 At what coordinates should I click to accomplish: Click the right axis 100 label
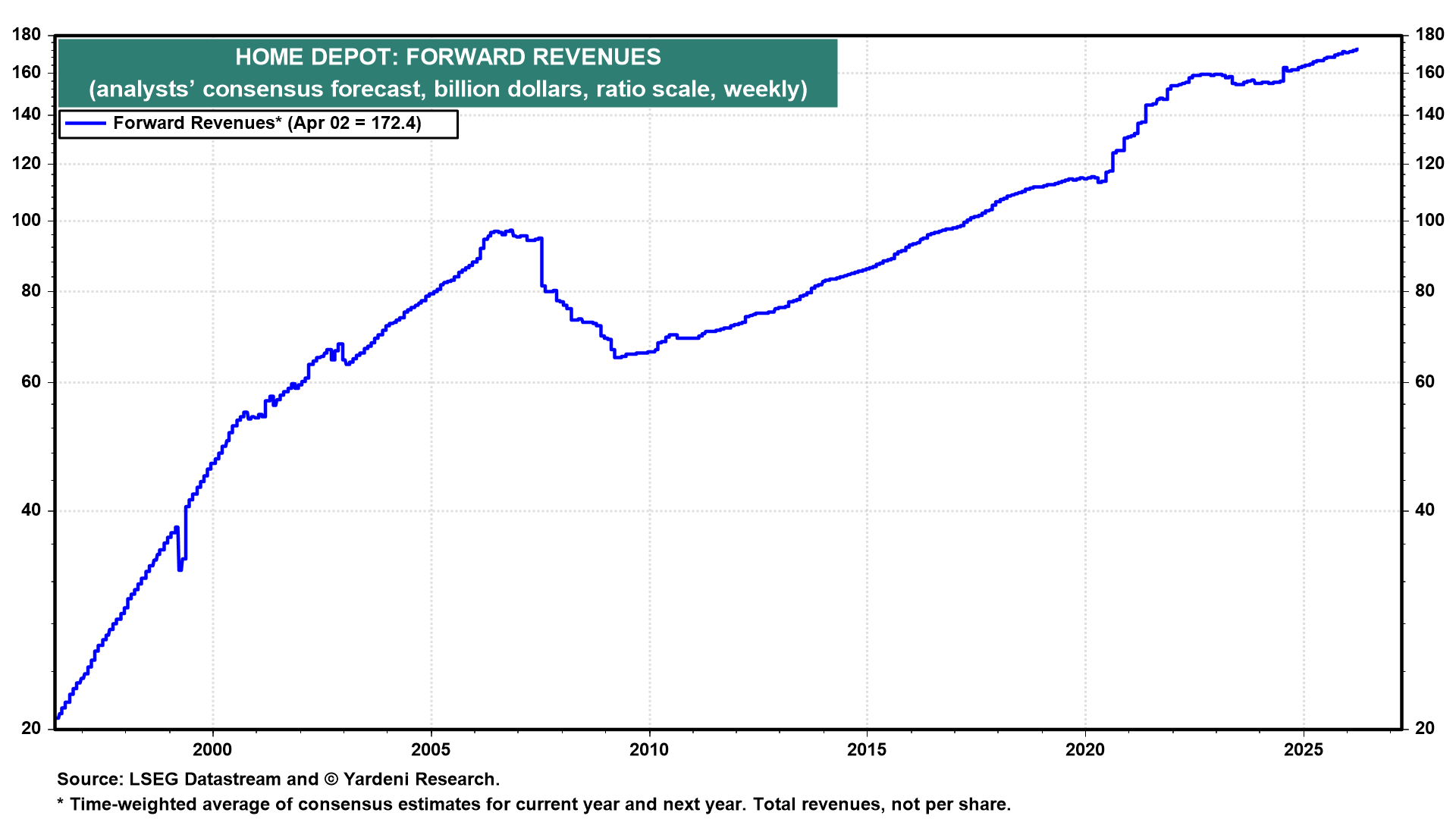(1429, 221)
